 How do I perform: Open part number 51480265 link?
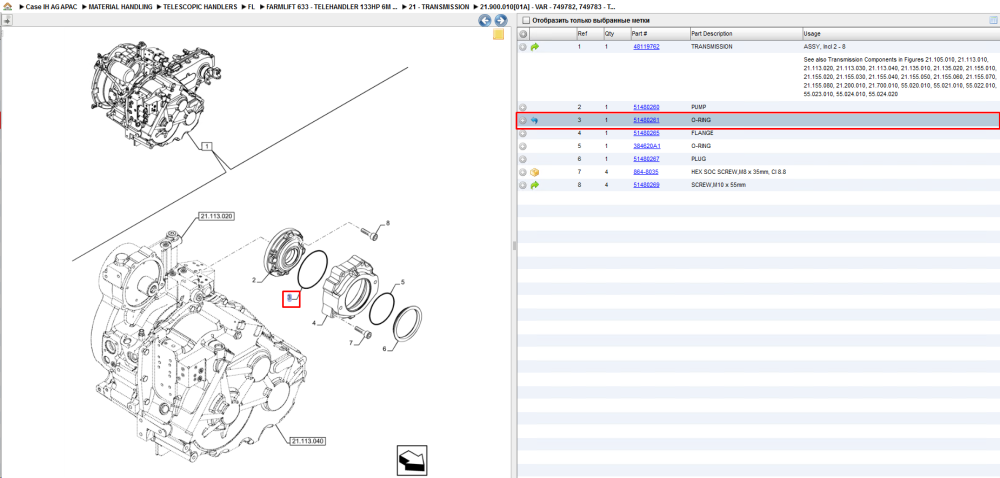point(646,133)
